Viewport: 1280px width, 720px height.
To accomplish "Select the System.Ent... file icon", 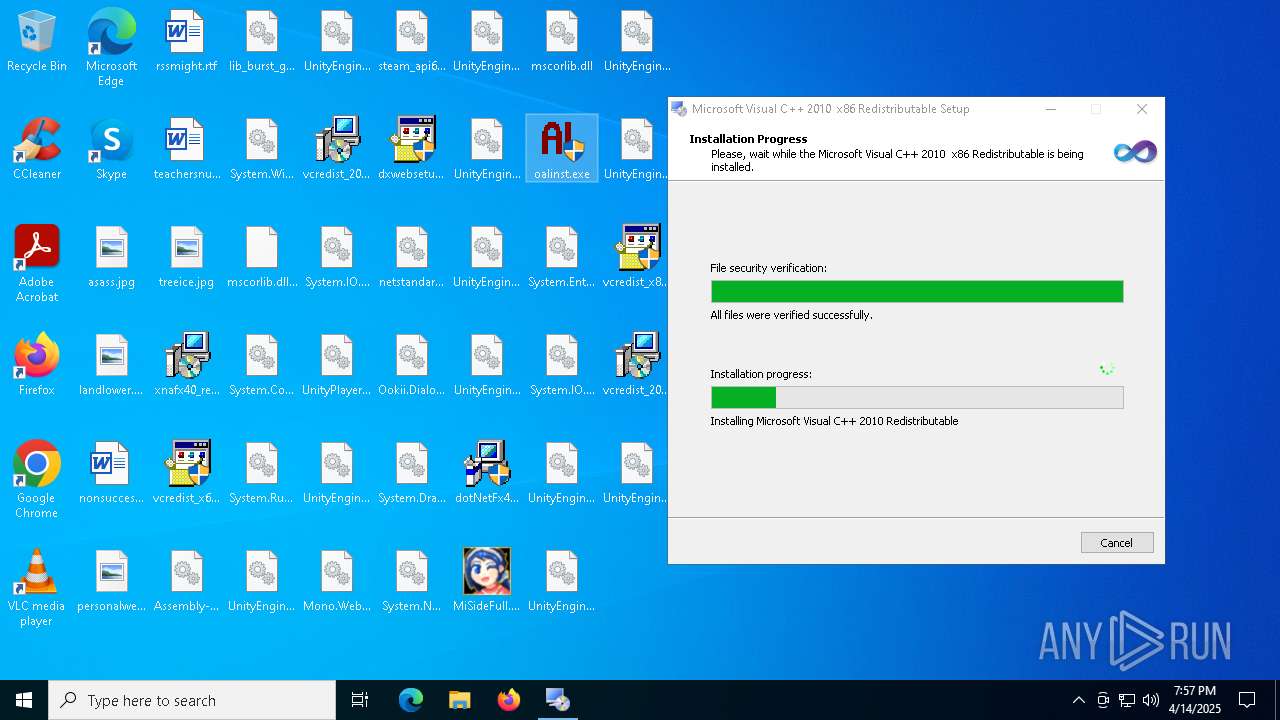I will click(562, 258).
